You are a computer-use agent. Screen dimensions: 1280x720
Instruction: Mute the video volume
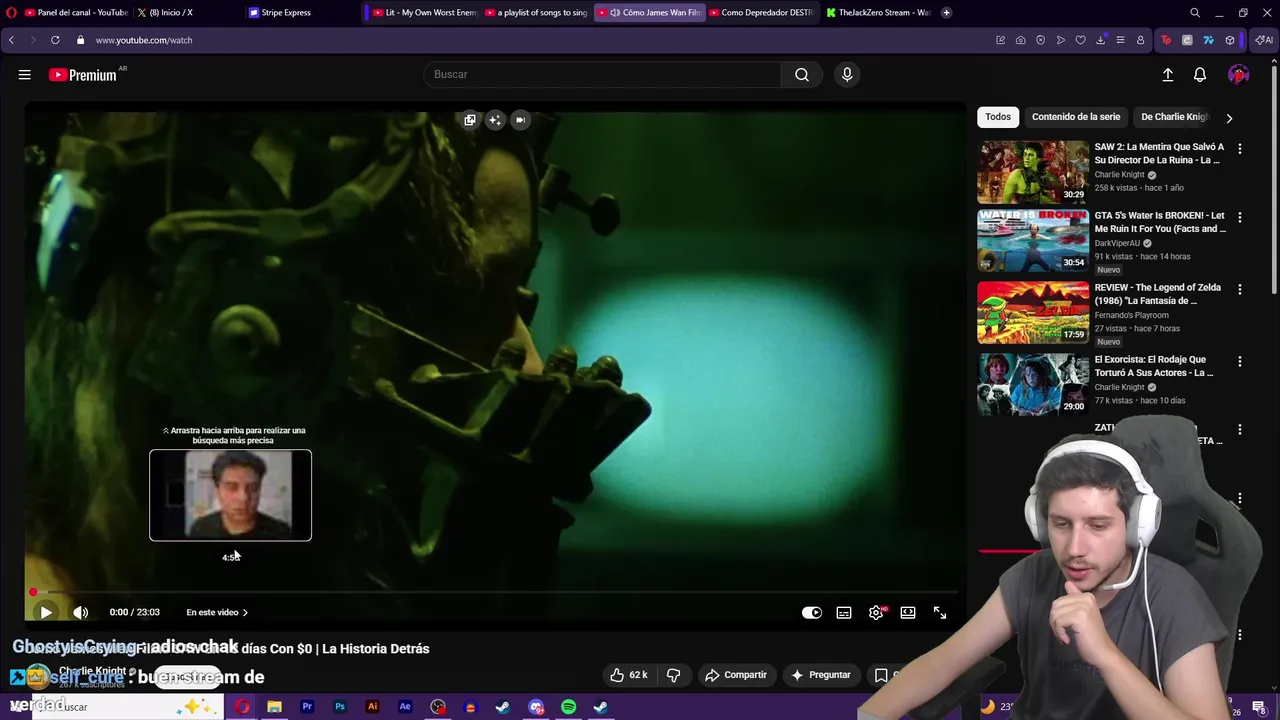(81, 612)
